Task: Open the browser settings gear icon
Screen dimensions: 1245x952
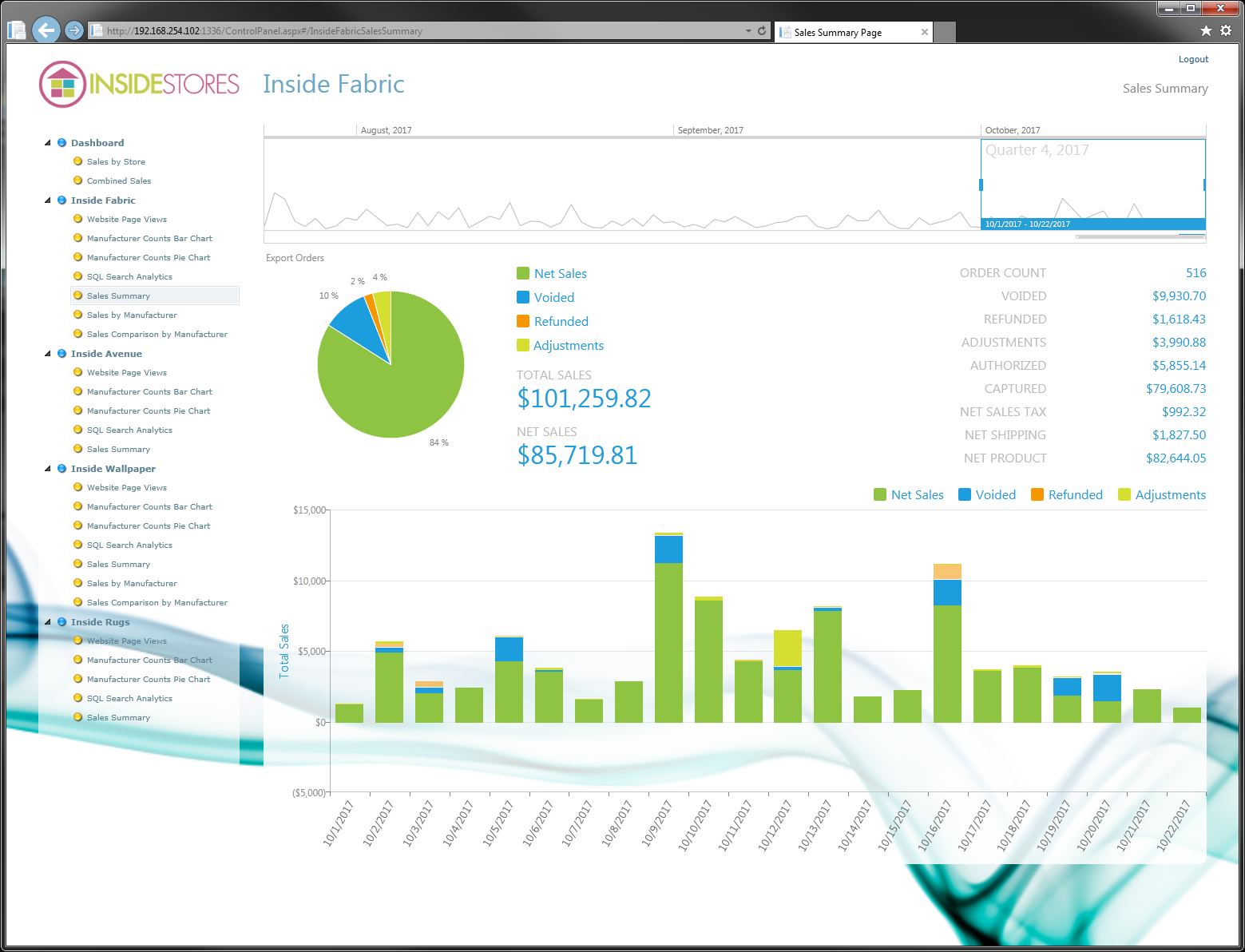Action: 1226,30
